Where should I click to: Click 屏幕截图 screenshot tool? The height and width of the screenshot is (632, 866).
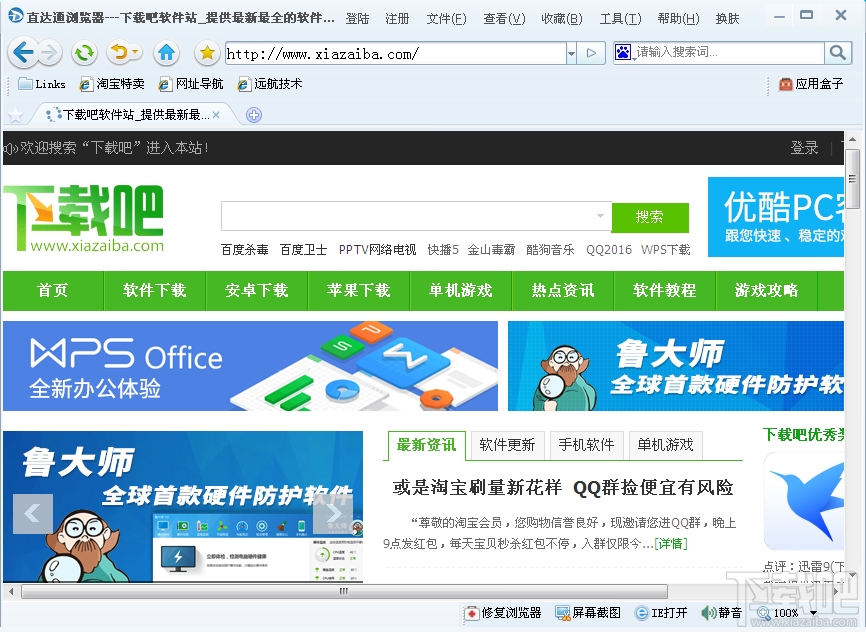coord(588,613)
